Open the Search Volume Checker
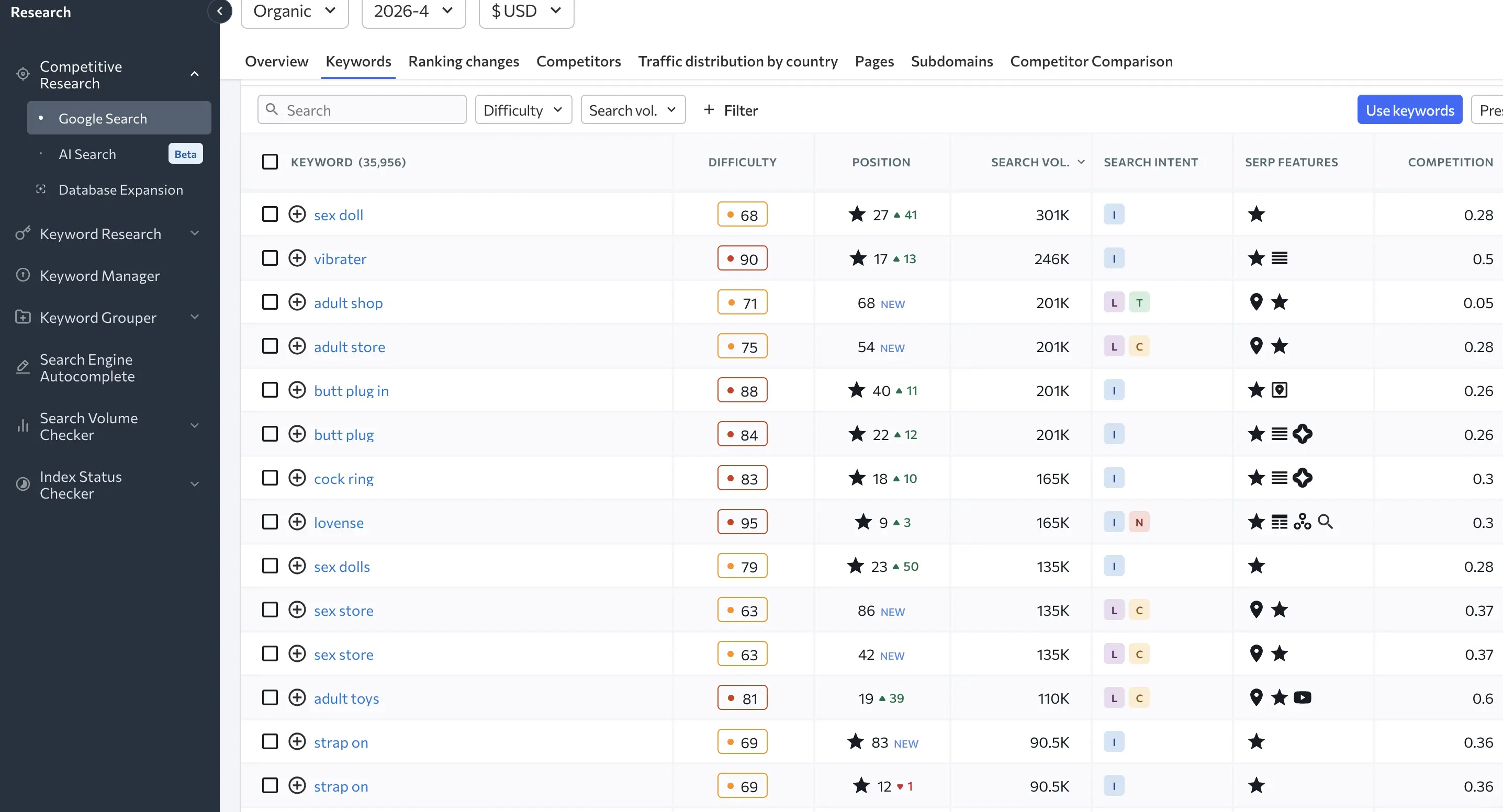The image size is (1503, 812). tap(88, 426)
